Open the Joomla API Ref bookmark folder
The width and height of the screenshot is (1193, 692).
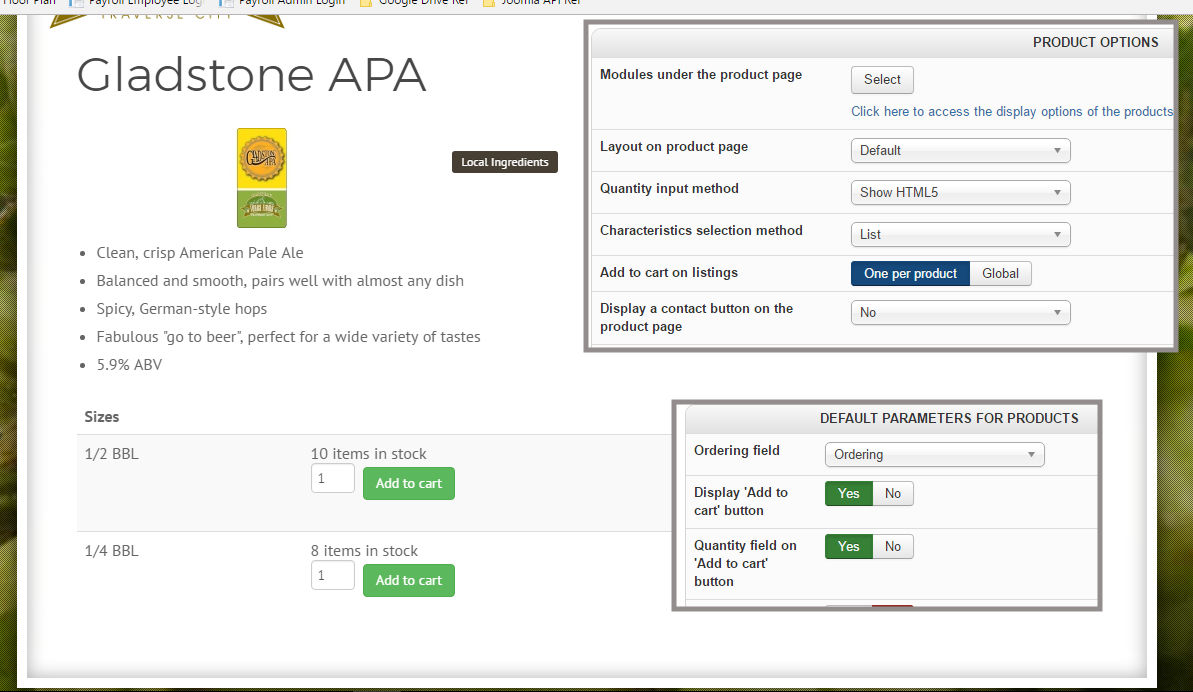[533, 3]
